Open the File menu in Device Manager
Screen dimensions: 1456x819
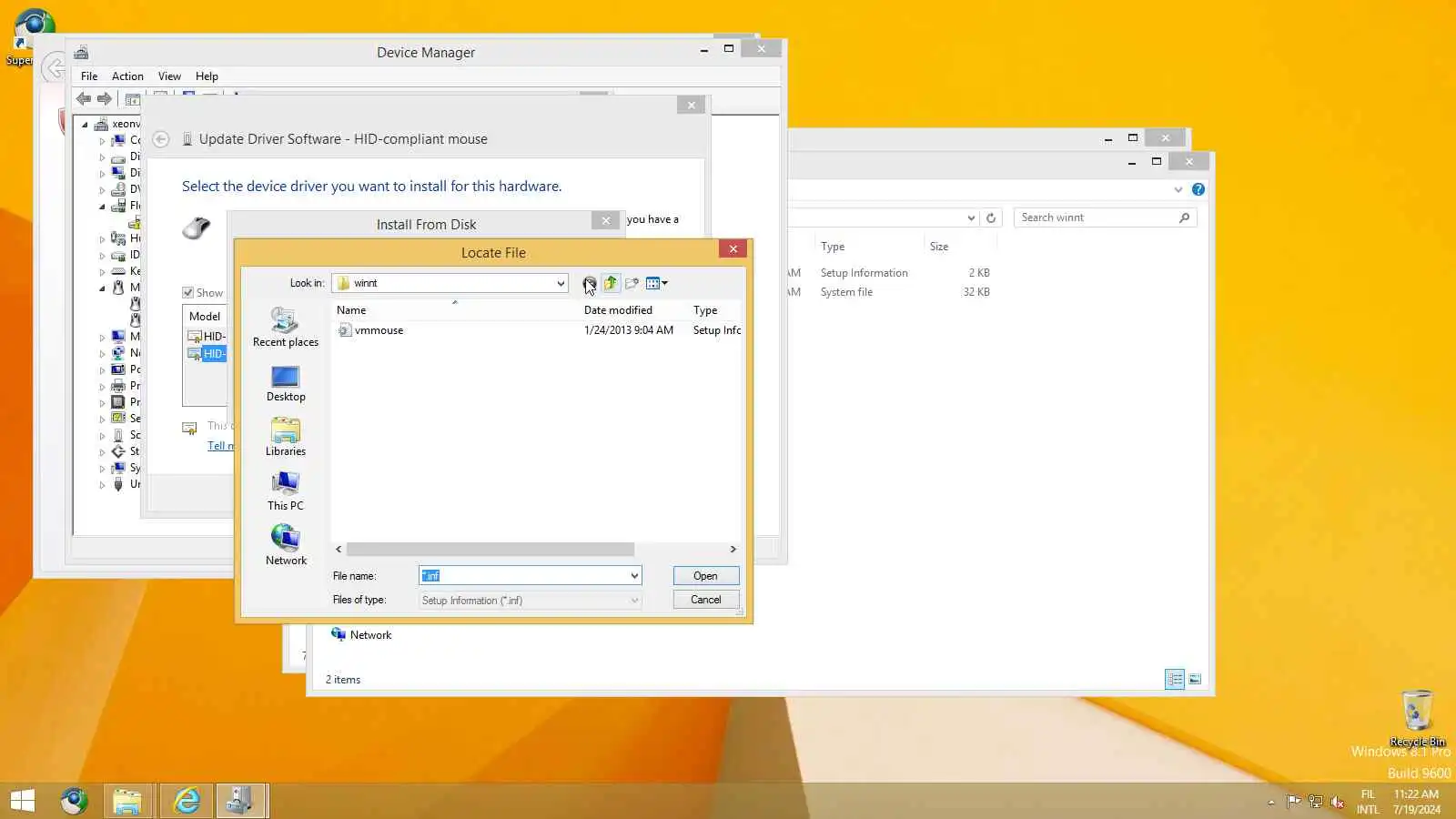pos(89,76)
